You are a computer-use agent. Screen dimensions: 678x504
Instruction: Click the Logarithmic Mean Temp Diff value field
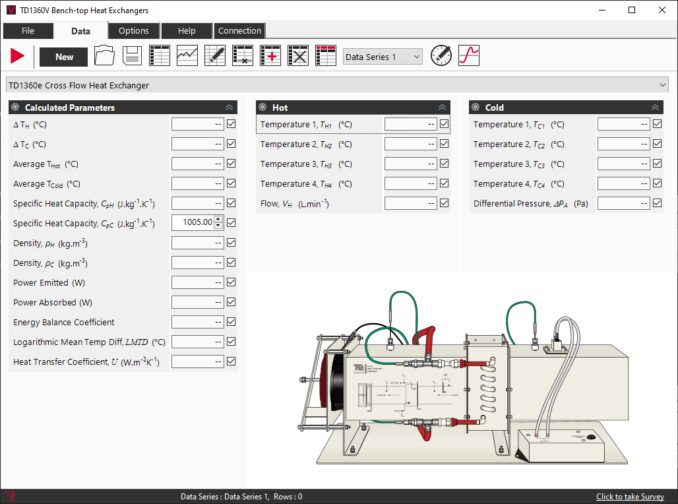[198, 342]
